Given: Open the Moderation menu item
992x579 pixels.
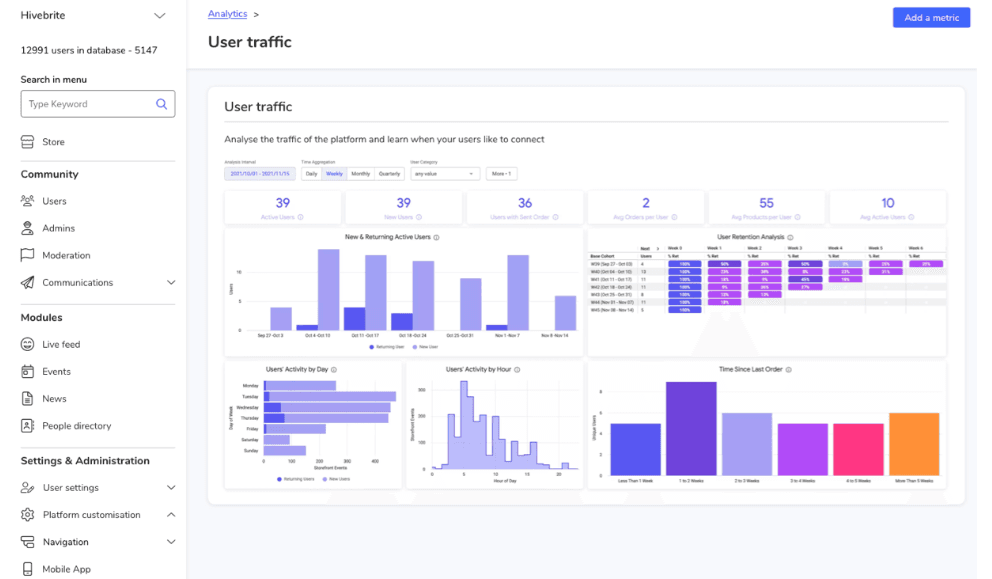Looking at the screenshot, I should point(66,255).
